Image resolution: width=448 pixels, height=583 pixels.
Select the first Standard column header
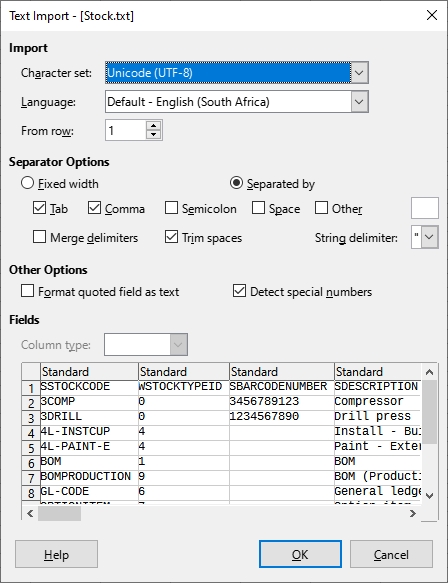89,371
